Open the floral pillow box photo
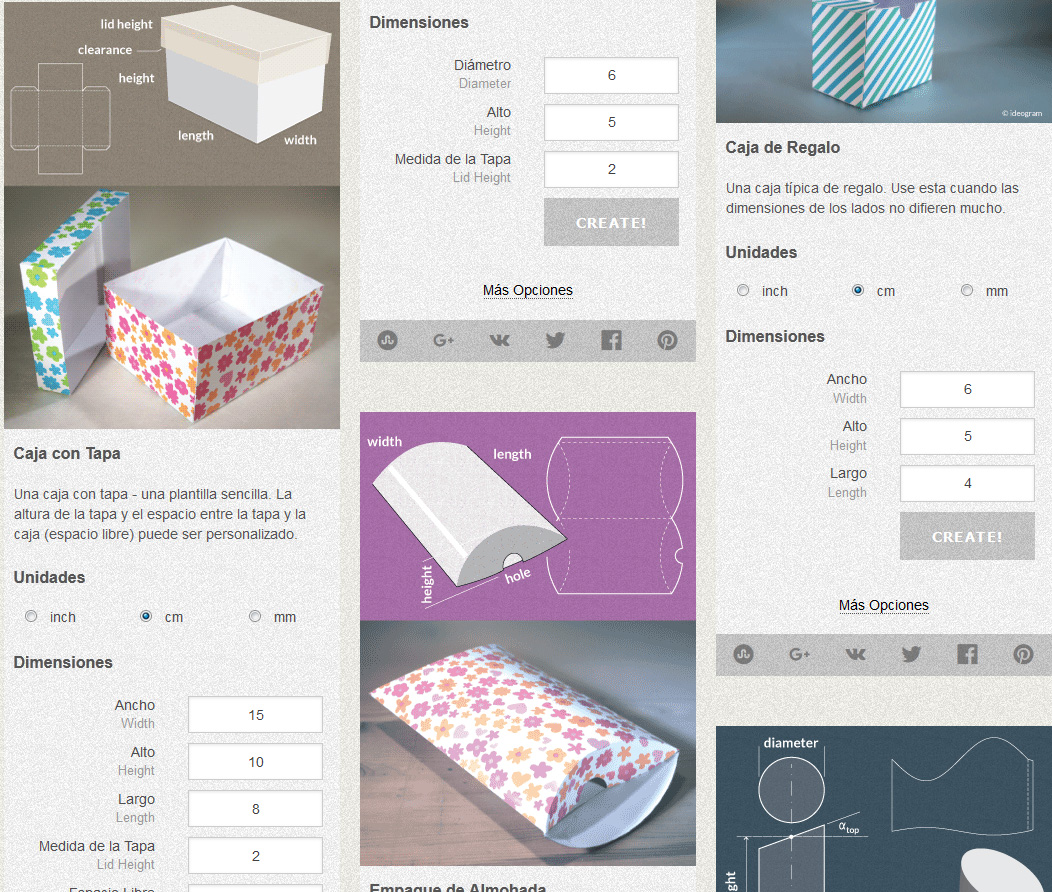This screenshot has height=892, width=1052. click(x=527, y=742)
